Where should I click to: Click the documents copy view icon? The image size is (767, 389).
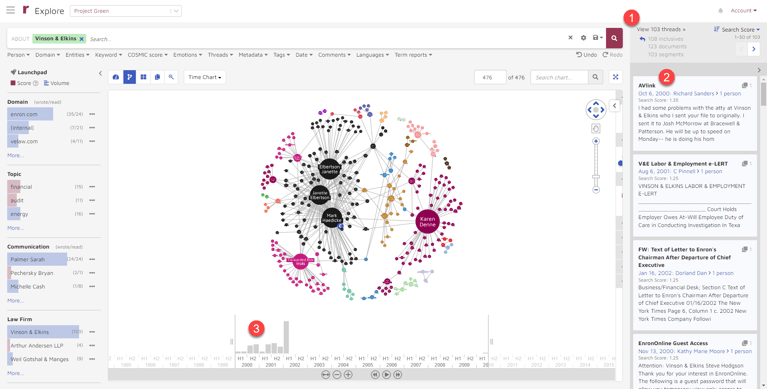point(157,77)
